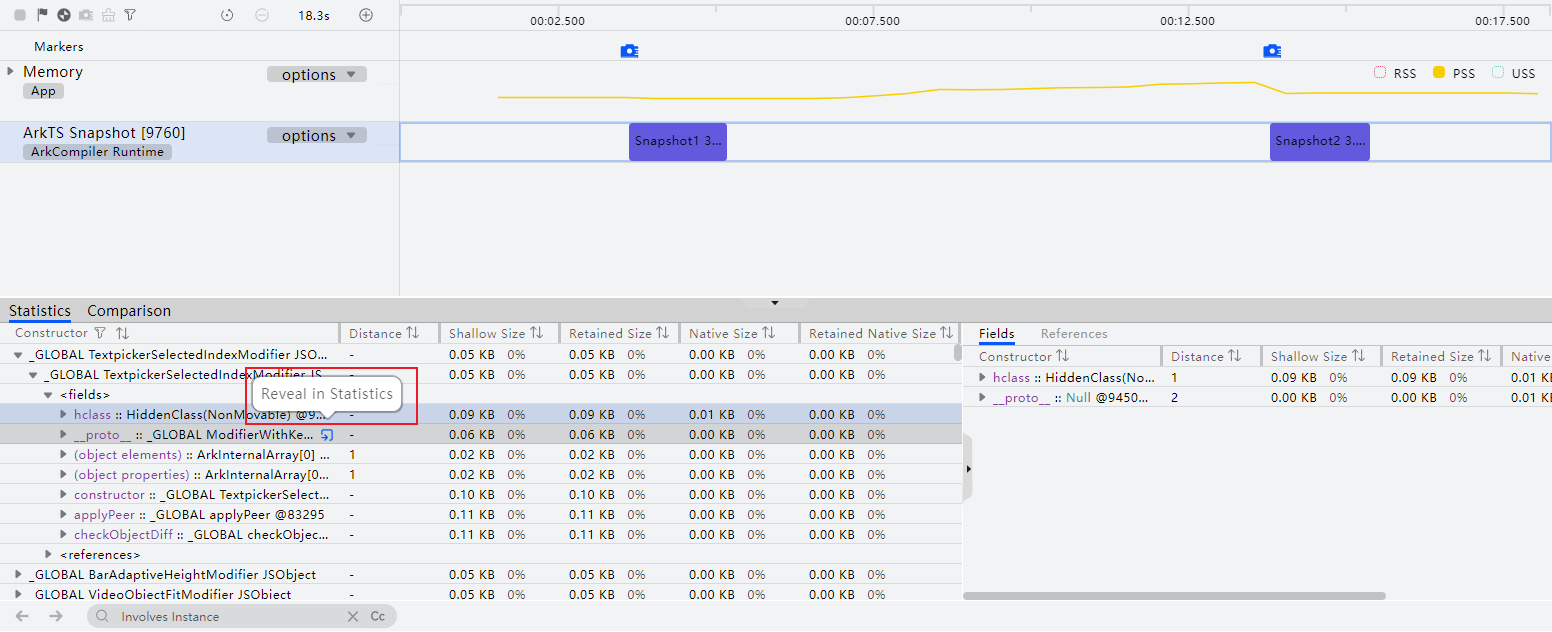Go back with the left arrow
This screenshot has height=632, width=1552.
(x=22, y=616)
